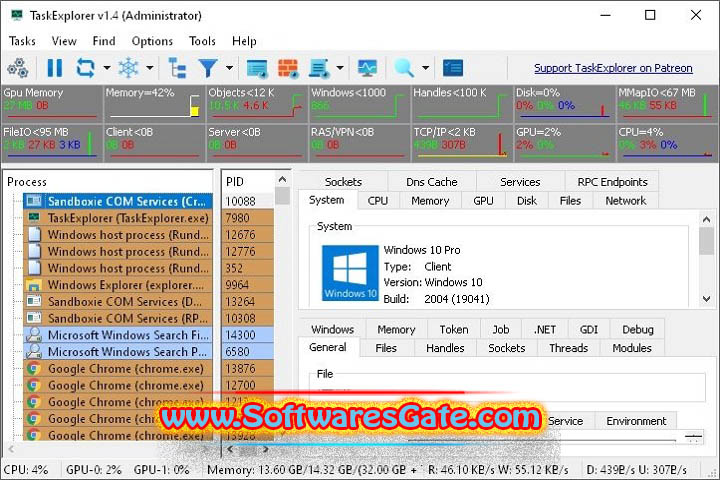This screenshot has width=720, height=480.
Task: Click the PID list scroll-up arrow
Action: (282, 179)
